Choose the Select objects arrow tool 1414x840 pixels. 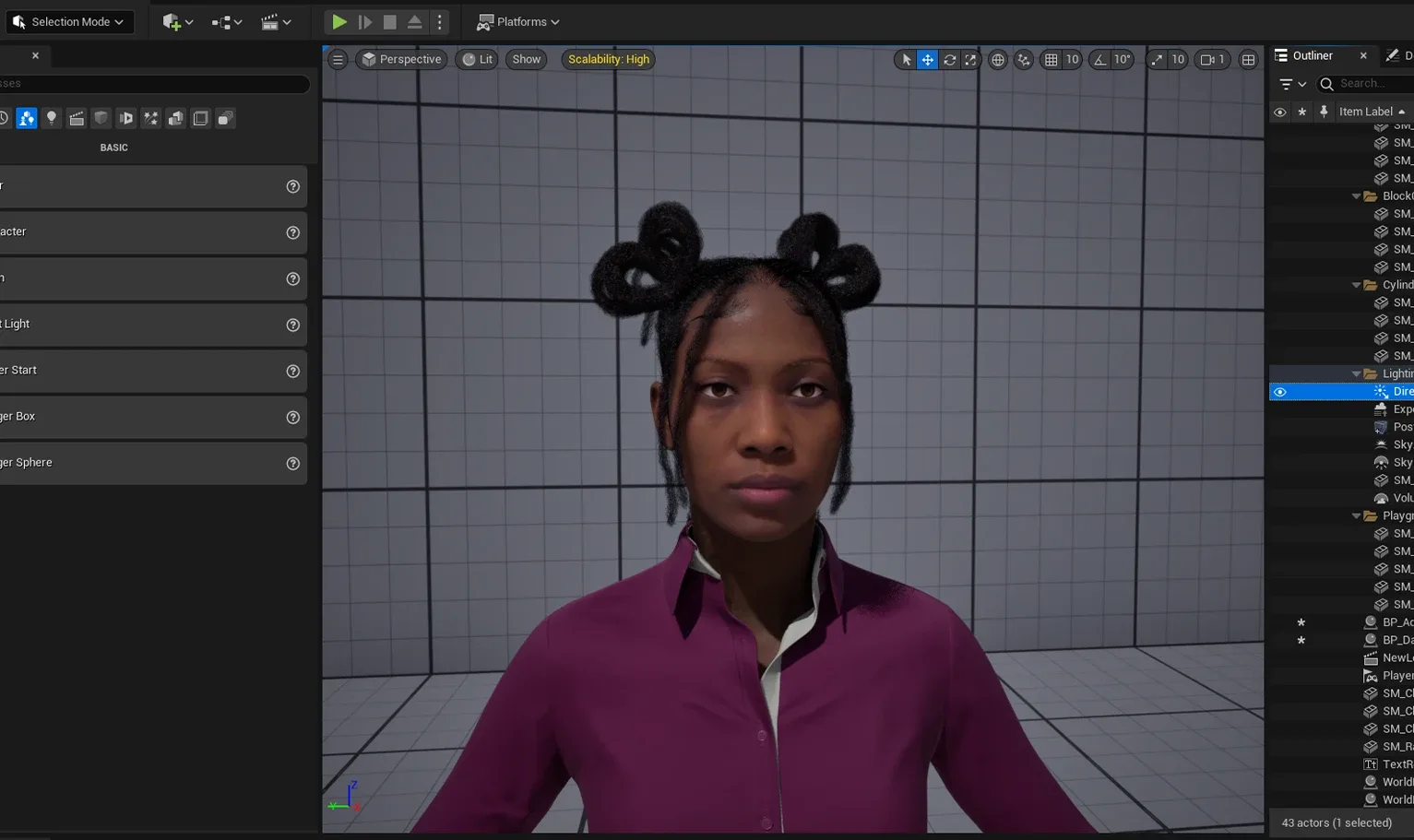(907, 59)
